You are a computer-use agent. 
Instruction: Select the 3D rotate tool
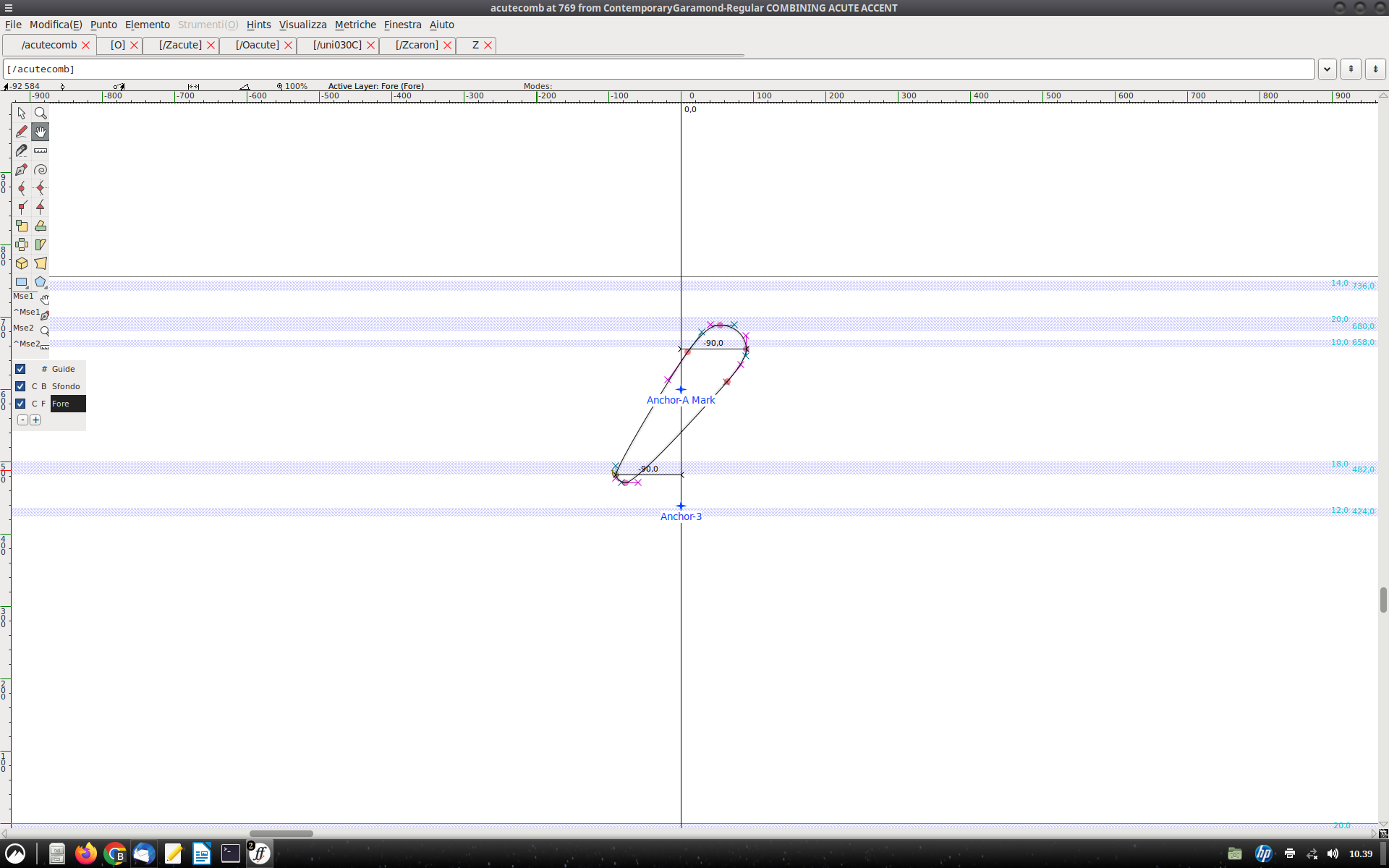[21, 263]
